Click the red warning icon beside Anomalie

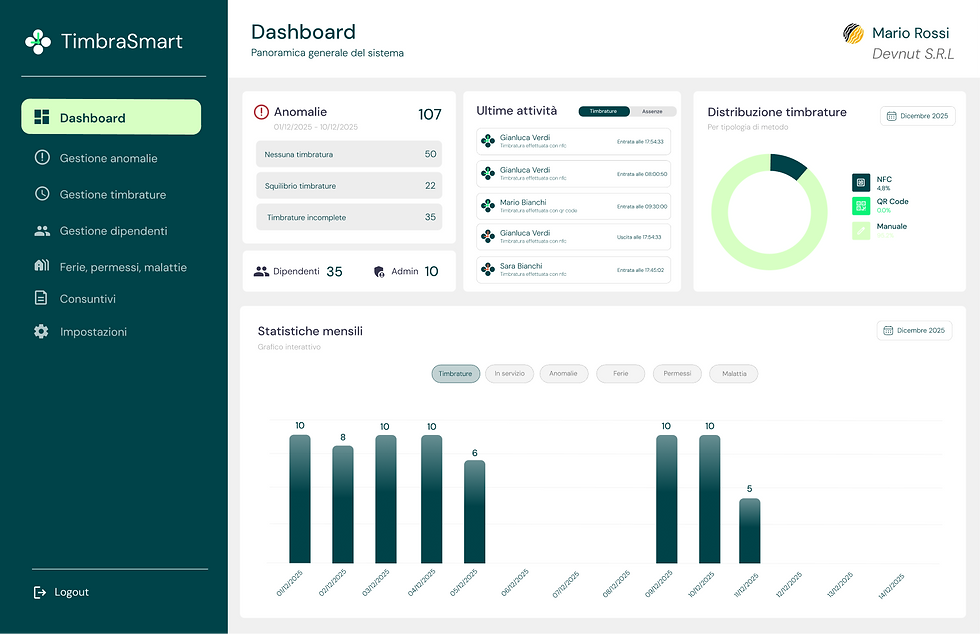262,111
